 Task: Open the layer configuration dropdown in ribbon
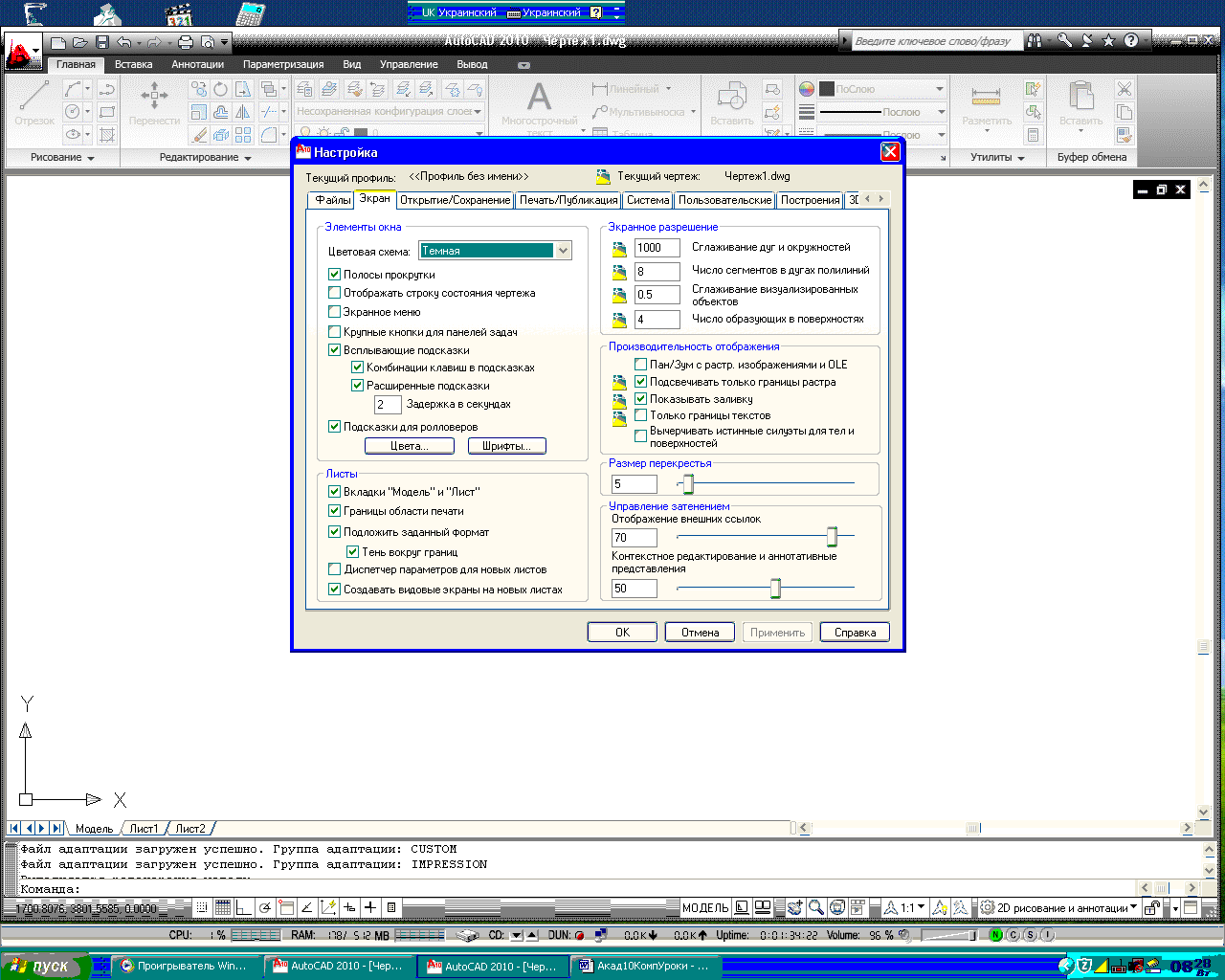(388, 112)
